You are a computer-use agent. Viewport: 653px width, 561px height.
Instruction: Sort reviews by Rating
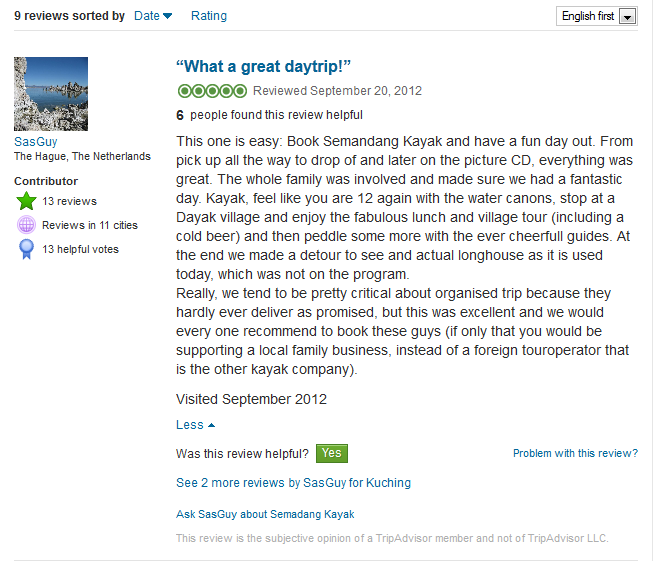pos(209,16)
